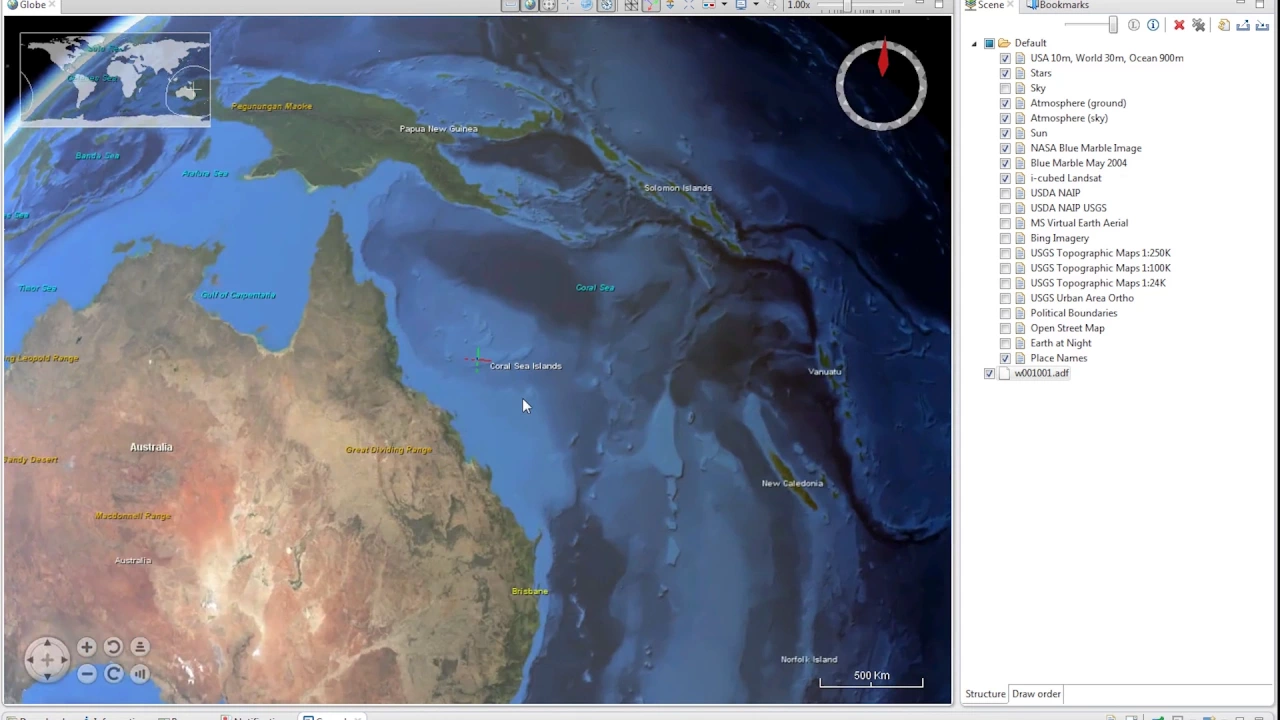This screenshot has height=720, width=1280.
Task: Click the blue information icon in Scene toolbar
Action: [1153, 25]
